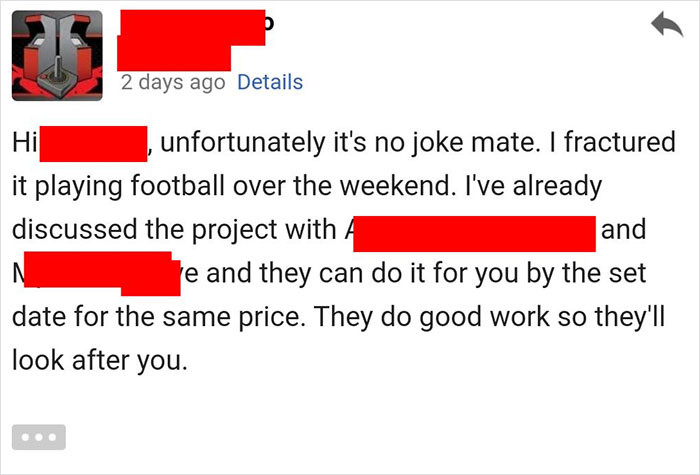Click the text 'playing football over the weekend'
The width and height of the screenshot is (700, 475).
pos(243,186)
